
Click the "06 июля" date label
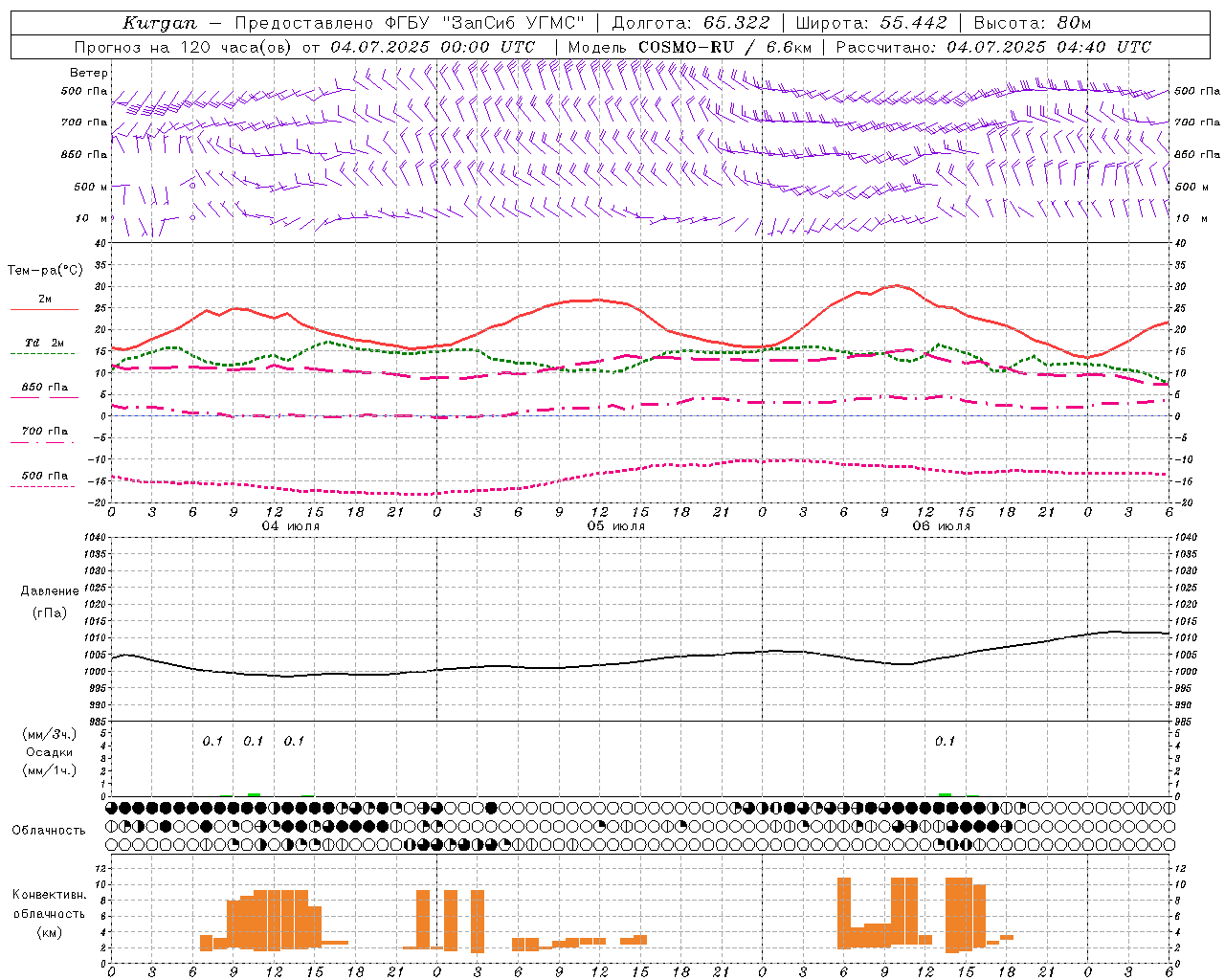click(x=942, y=526)
